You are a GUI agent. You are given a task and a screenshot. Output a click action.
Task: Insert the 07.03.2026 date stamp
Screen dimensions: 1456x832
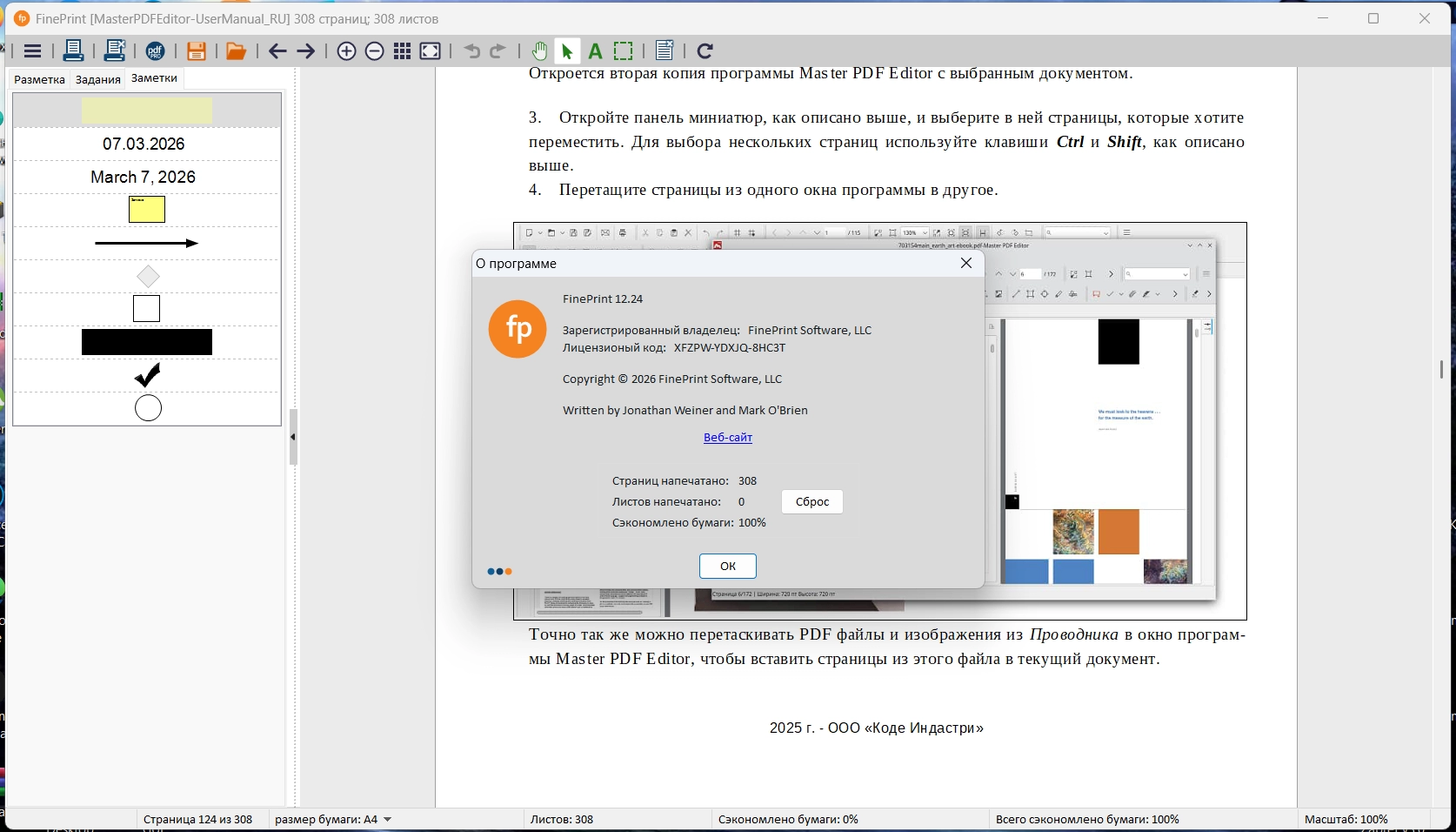pyautogui.click(x=144, y=144)
